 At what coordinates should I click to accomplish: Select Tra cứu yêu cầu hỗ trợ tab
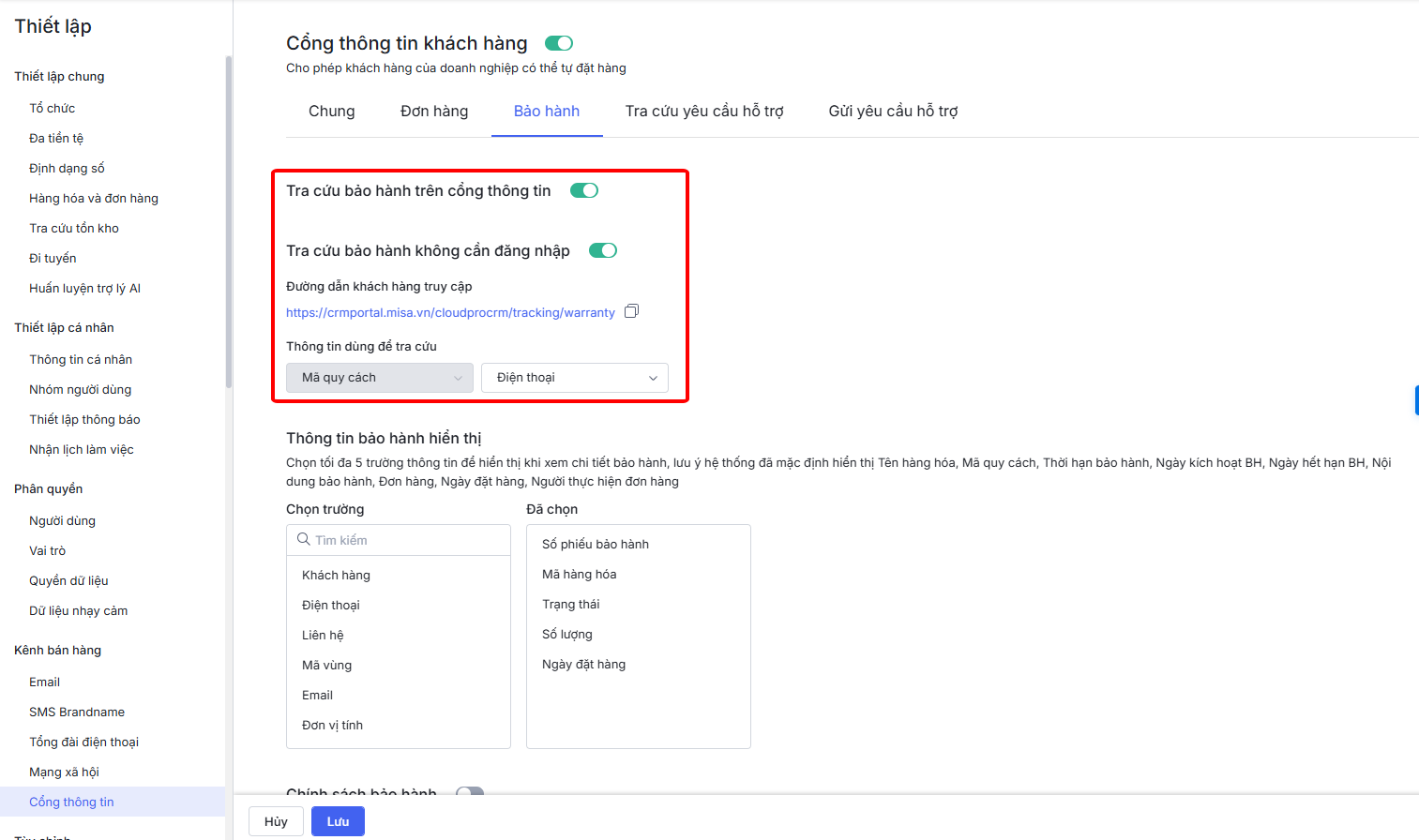tap(704, 112)
